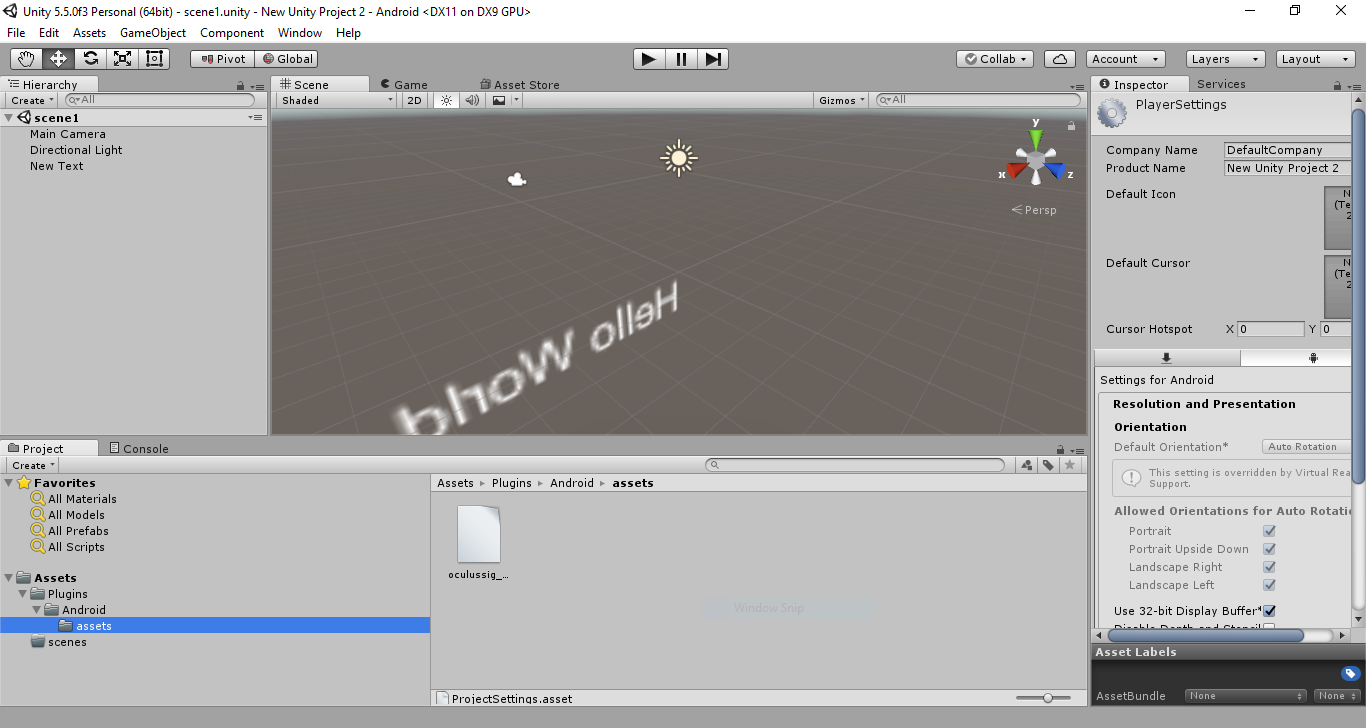Save search star icon in Project
The width and height of the screenshot is (1366, 728).
tap(1070, 465)
